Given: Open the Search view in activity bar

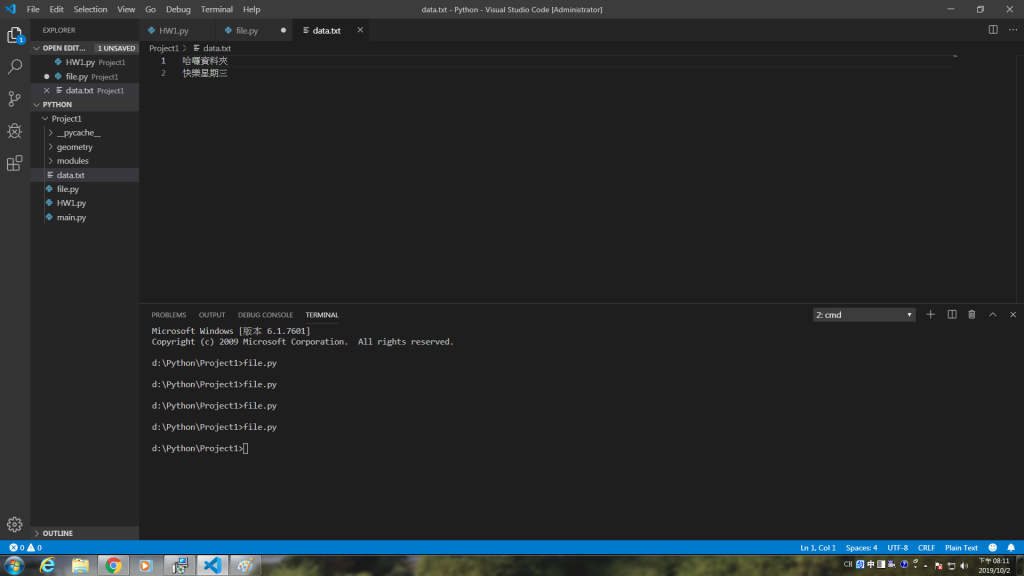Looking at the screenshot, I should tap(14, 67).
